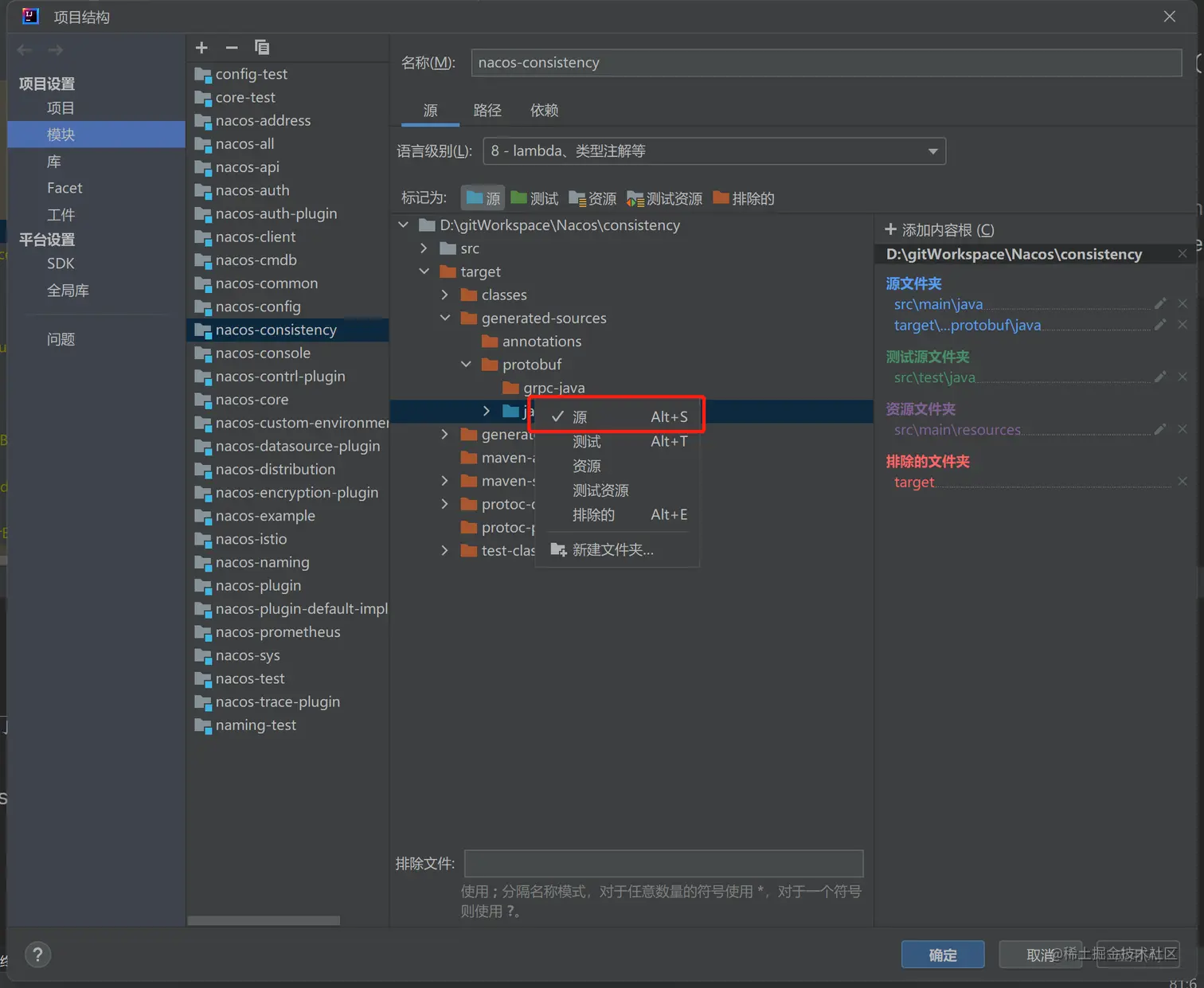Viewport: 1204px width, 988px height.
Task: Edit properties of src\test\java test folder
Action: pos(1160,377)
